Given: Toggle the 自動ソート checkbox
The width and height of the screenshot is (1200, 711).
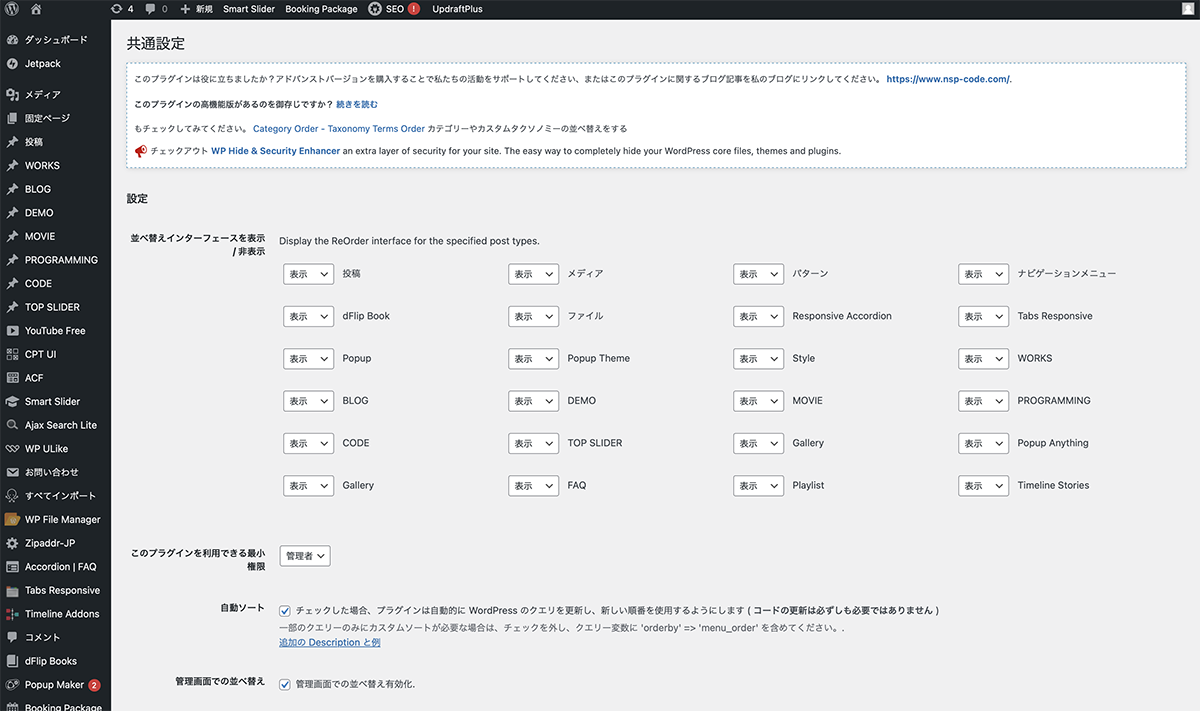Looking at the screenshot, I should [285, 610].
